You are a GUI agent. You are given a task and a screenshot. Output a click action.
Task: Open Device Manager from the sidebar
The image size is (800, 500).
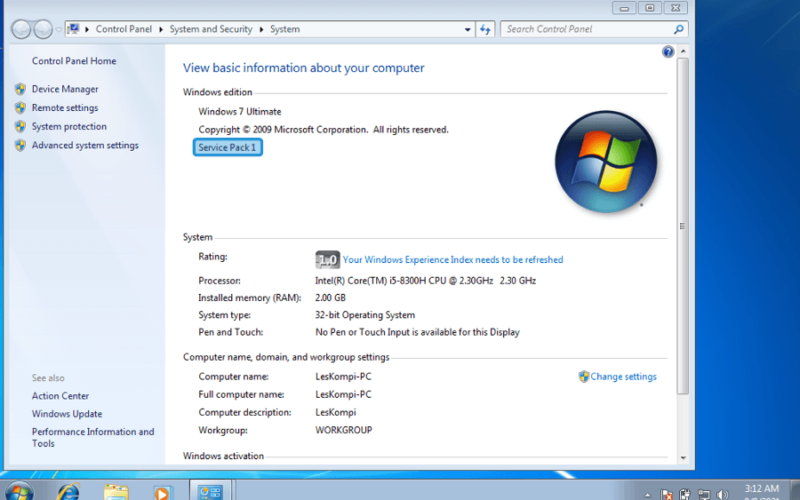coord(65,89)
